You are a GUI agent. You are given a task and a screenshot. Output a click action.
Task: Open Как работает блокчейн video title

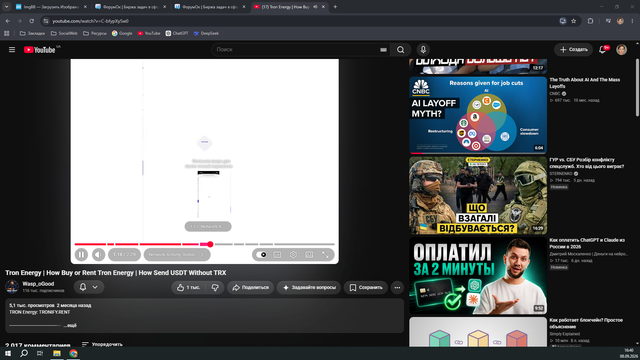pos(586,323)
